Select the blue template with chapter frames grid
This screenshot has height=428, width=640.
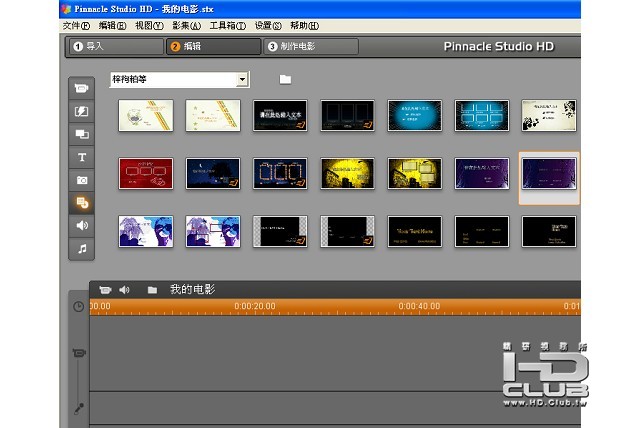(x=482, y=115)
